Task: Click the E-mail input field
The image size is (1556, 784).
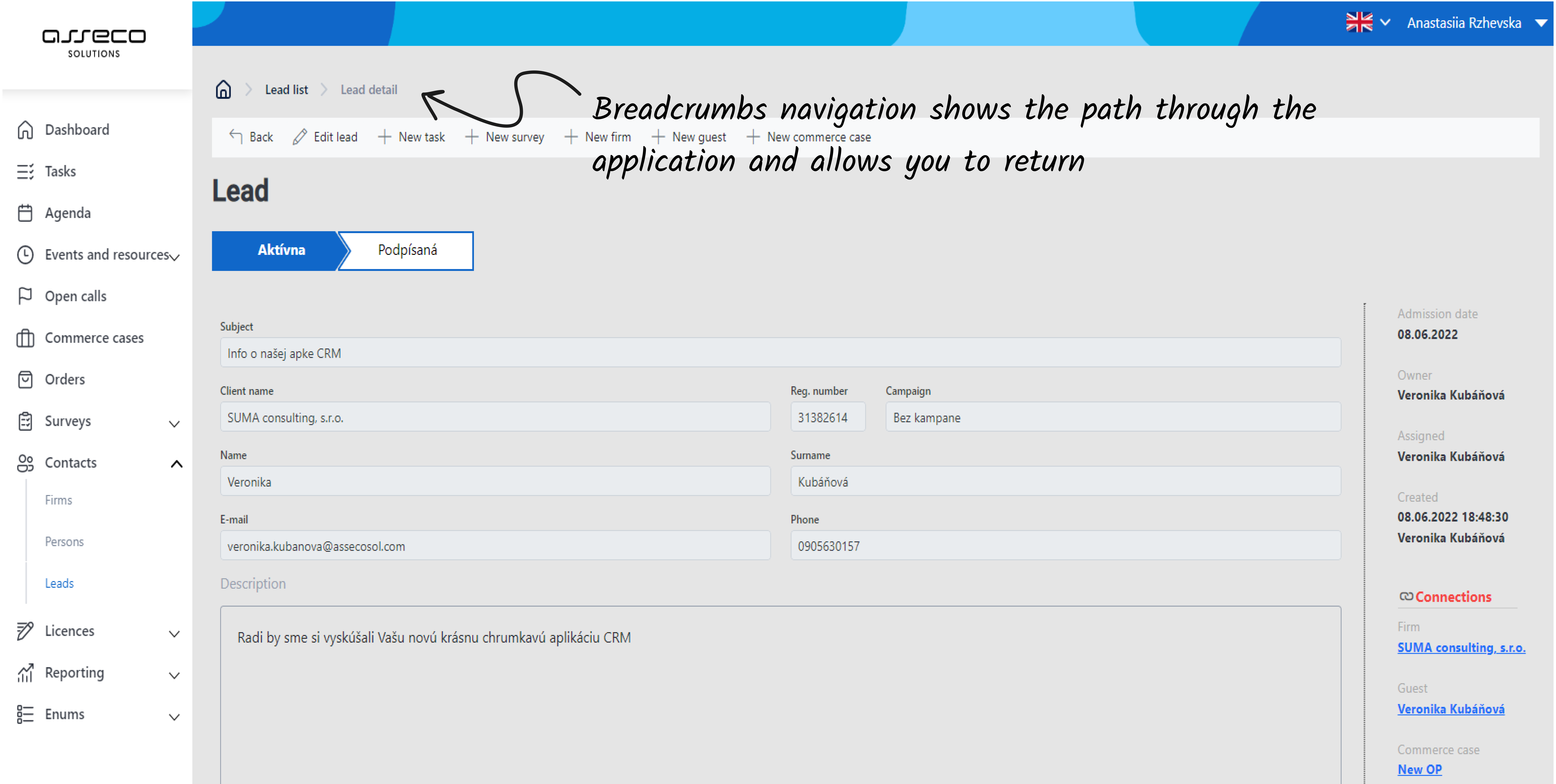Action: coord(495,546)
